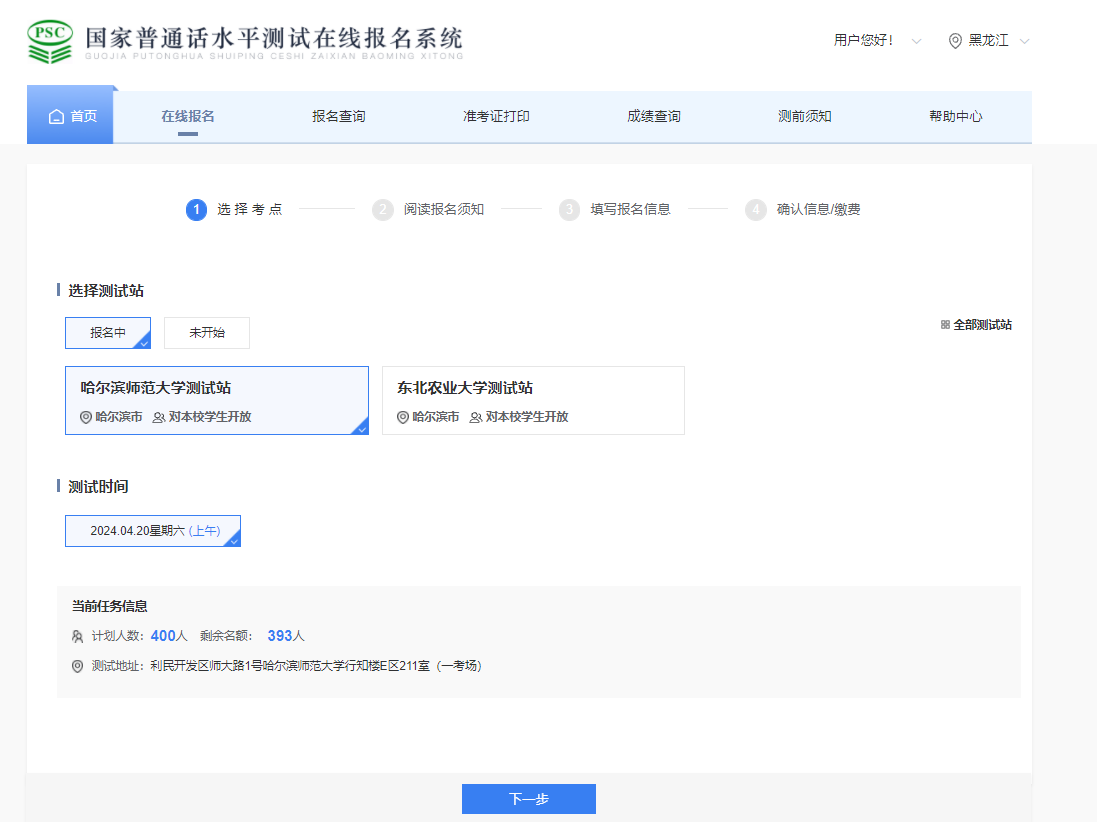Click the person icon beside 计划人数
Image resolution: width=1097 pixels, height=822 pixels.
point(78,636)
